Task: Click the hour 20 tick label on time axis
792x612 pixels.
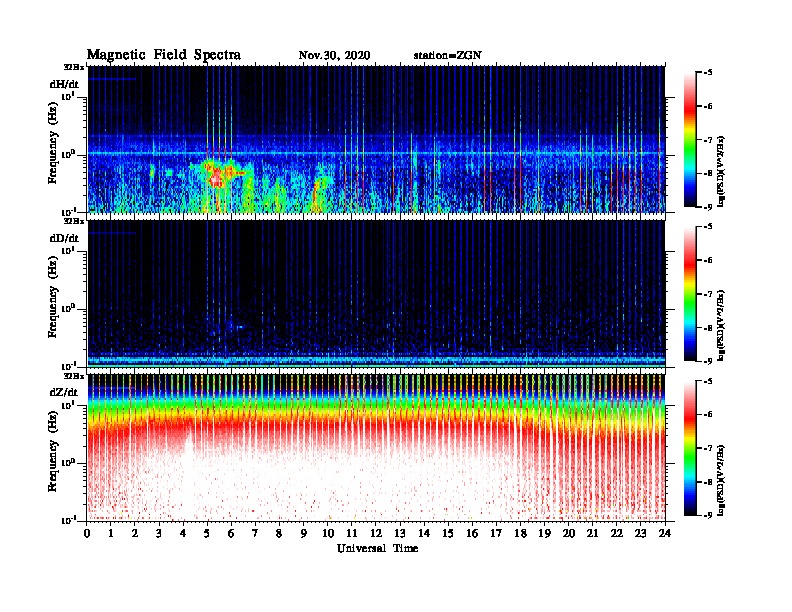Action: point(569,533)
